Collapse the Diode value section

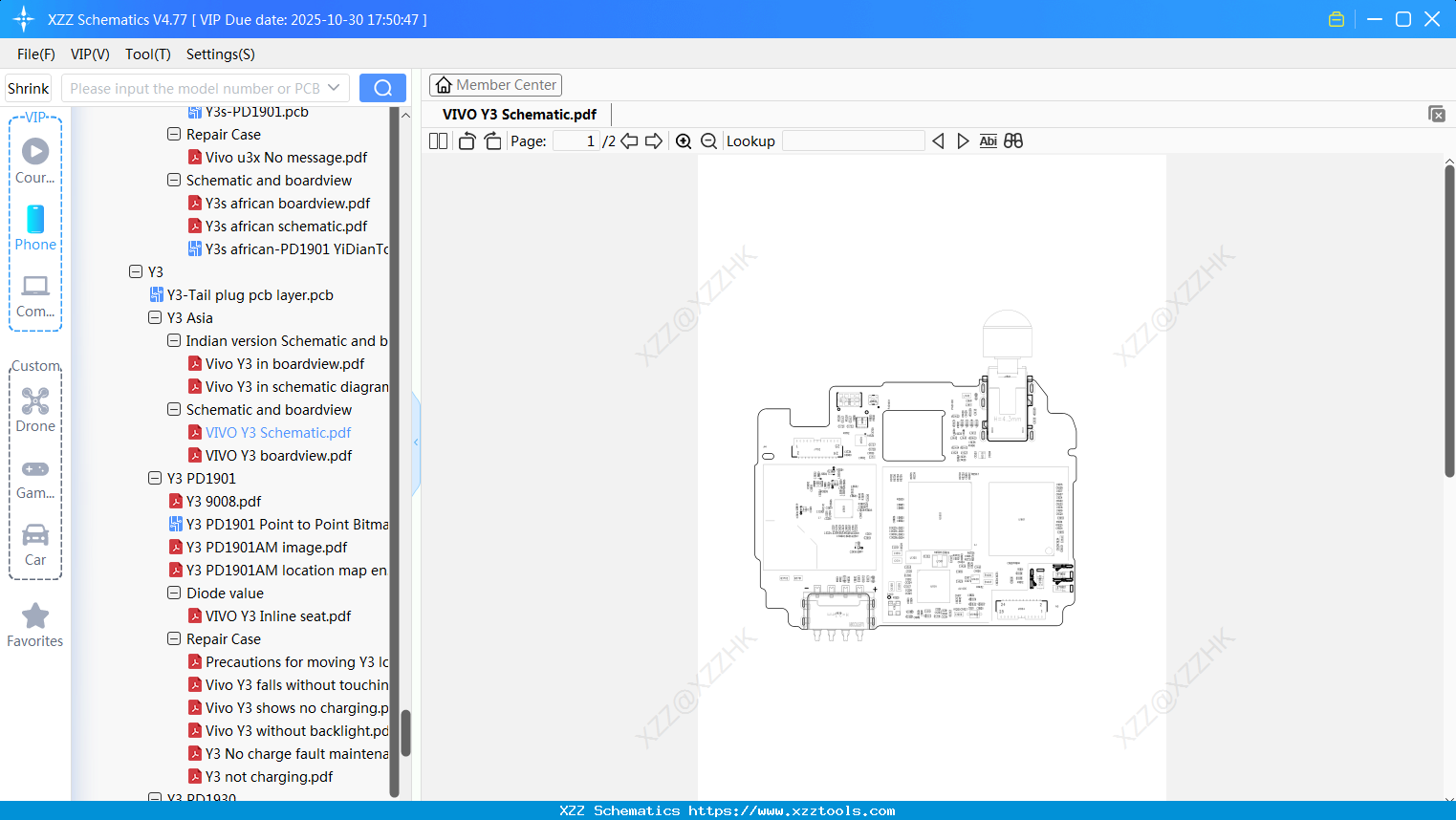pos(174,593)
